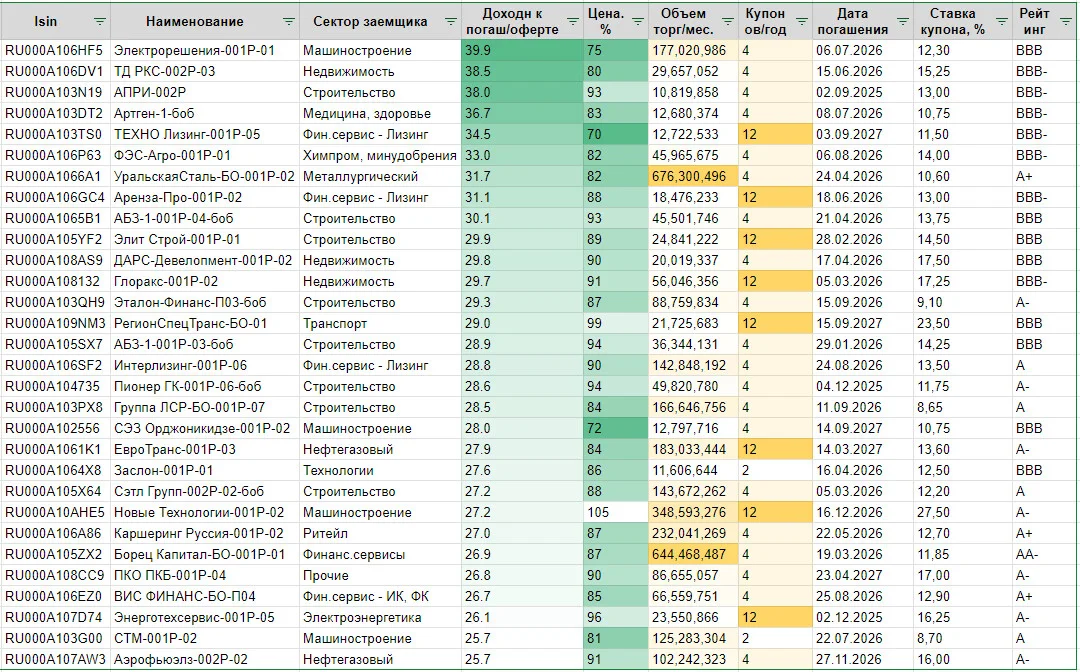Open filter icon for Наименование column
This screenshot has width=1080, height=672.
click(x=289, y=22)
